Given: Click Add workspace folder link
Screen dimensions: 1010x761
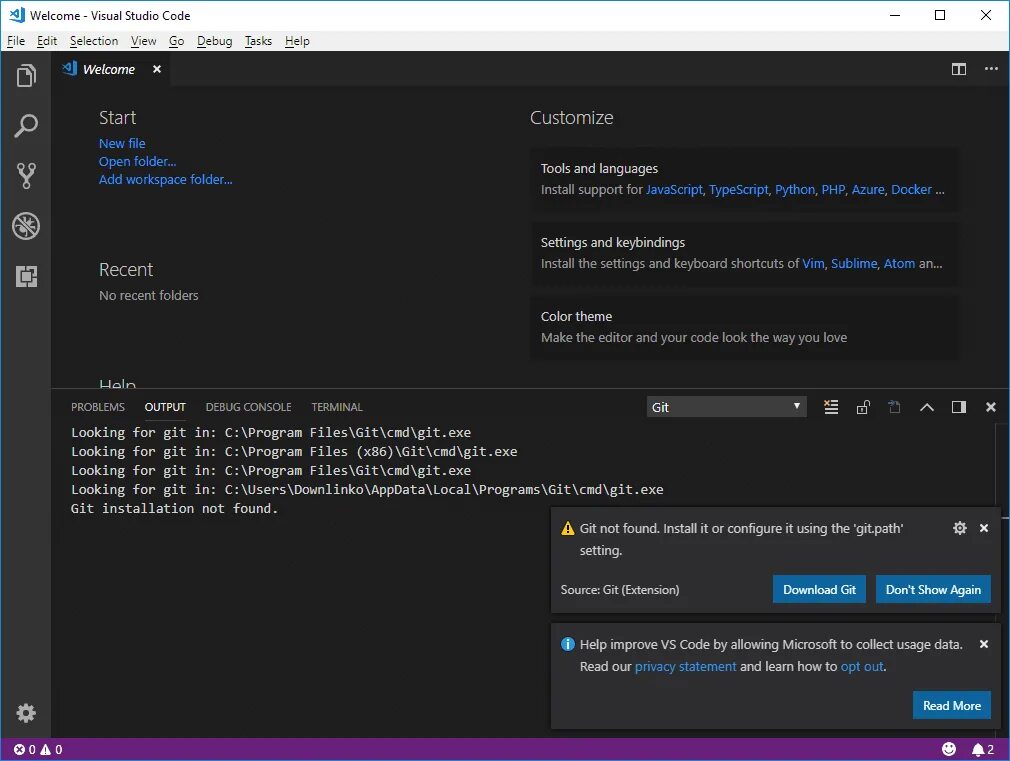Looking at the screenshot, I should [166, 179].
